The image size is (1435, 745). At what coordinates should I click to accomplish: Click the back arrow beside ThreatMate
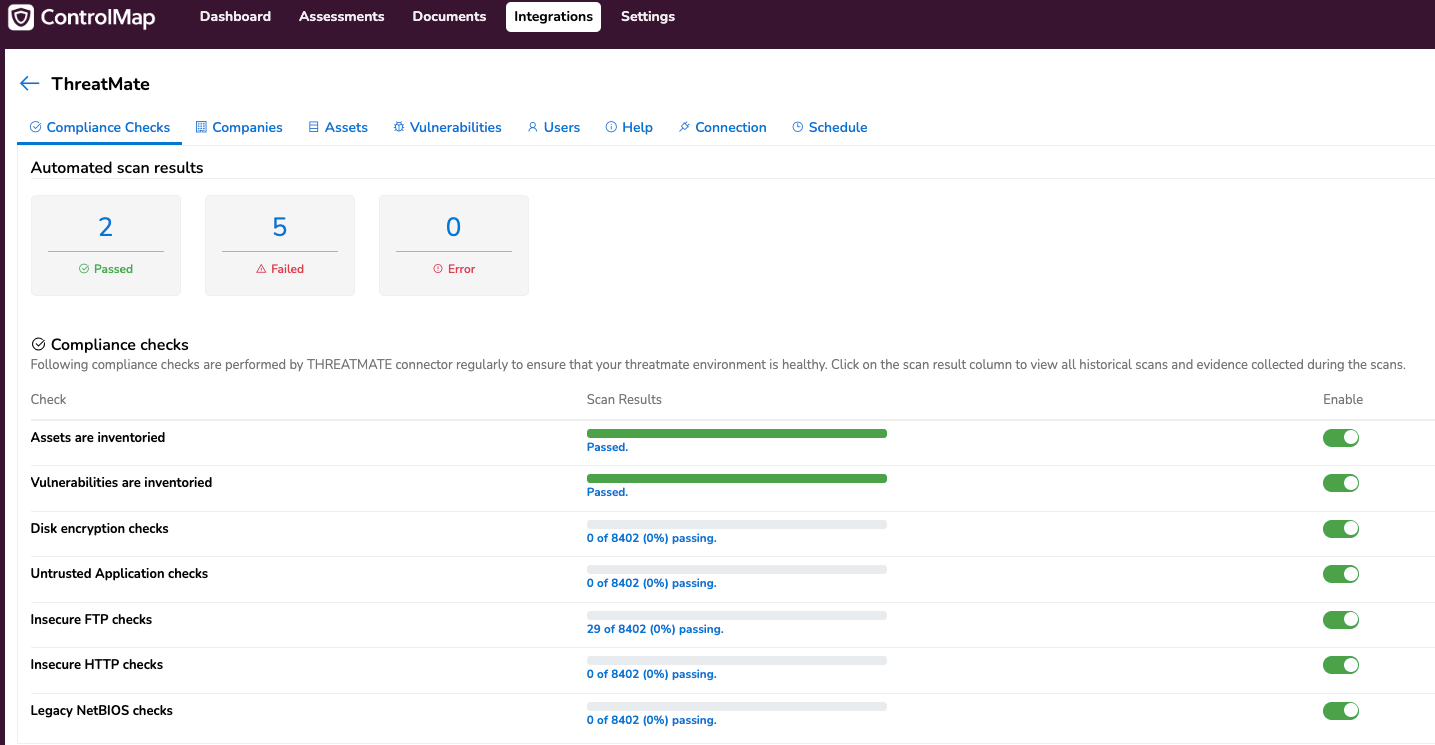point(30,84)
